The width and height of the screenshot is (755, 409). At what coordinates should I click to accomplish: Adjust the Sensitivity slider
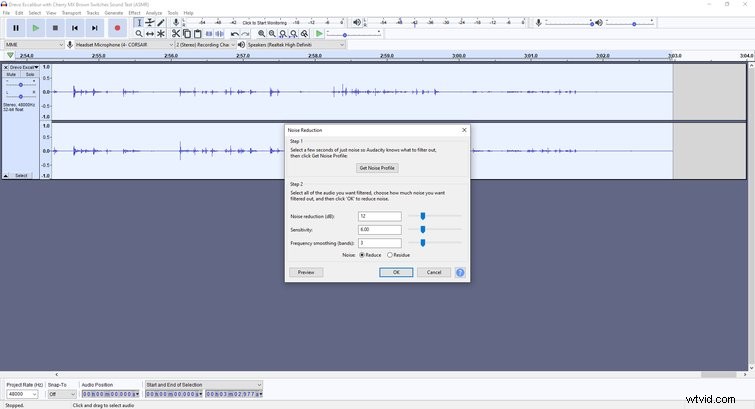423,229
